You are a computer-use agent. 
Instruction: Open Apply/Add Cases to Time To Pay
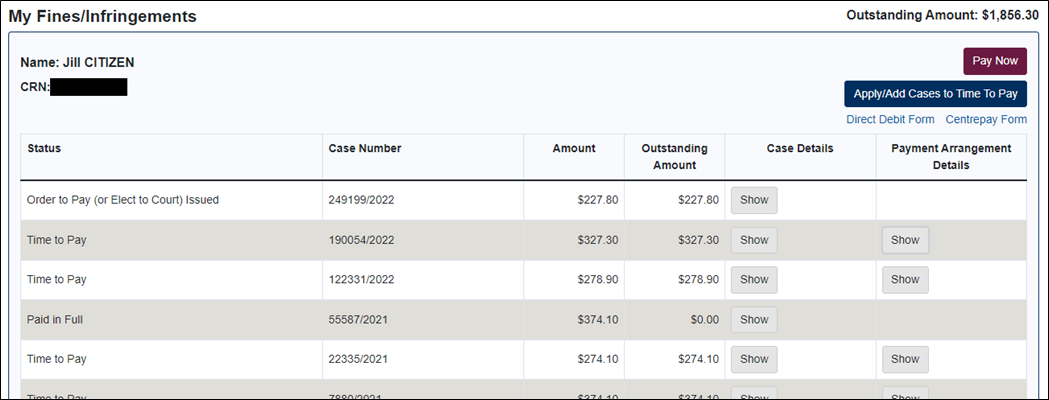[935, 94]
